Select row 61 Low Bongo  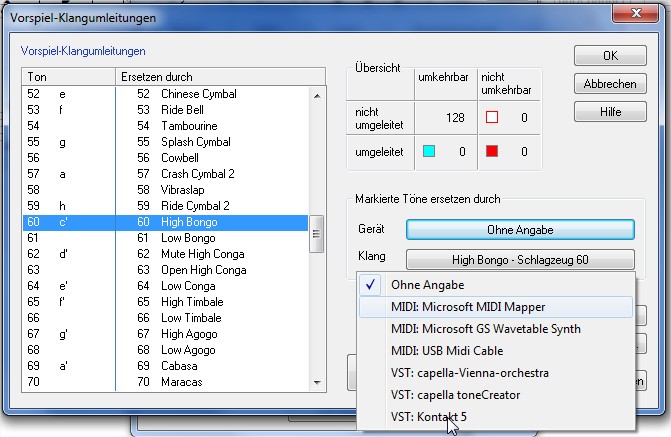point(165,238)
